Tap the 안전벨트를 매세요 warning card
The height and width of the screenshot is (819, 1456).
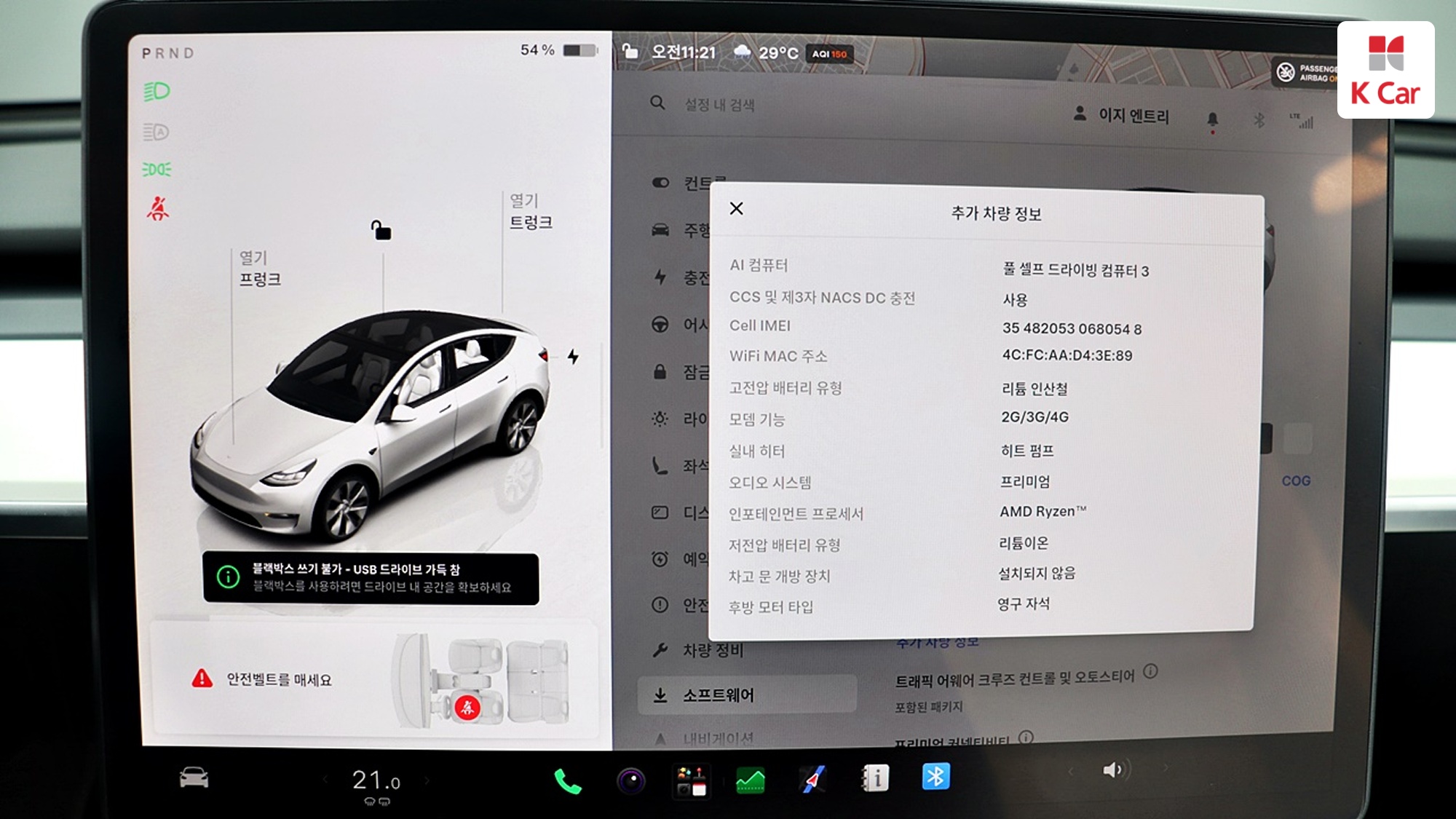point(374,680)
